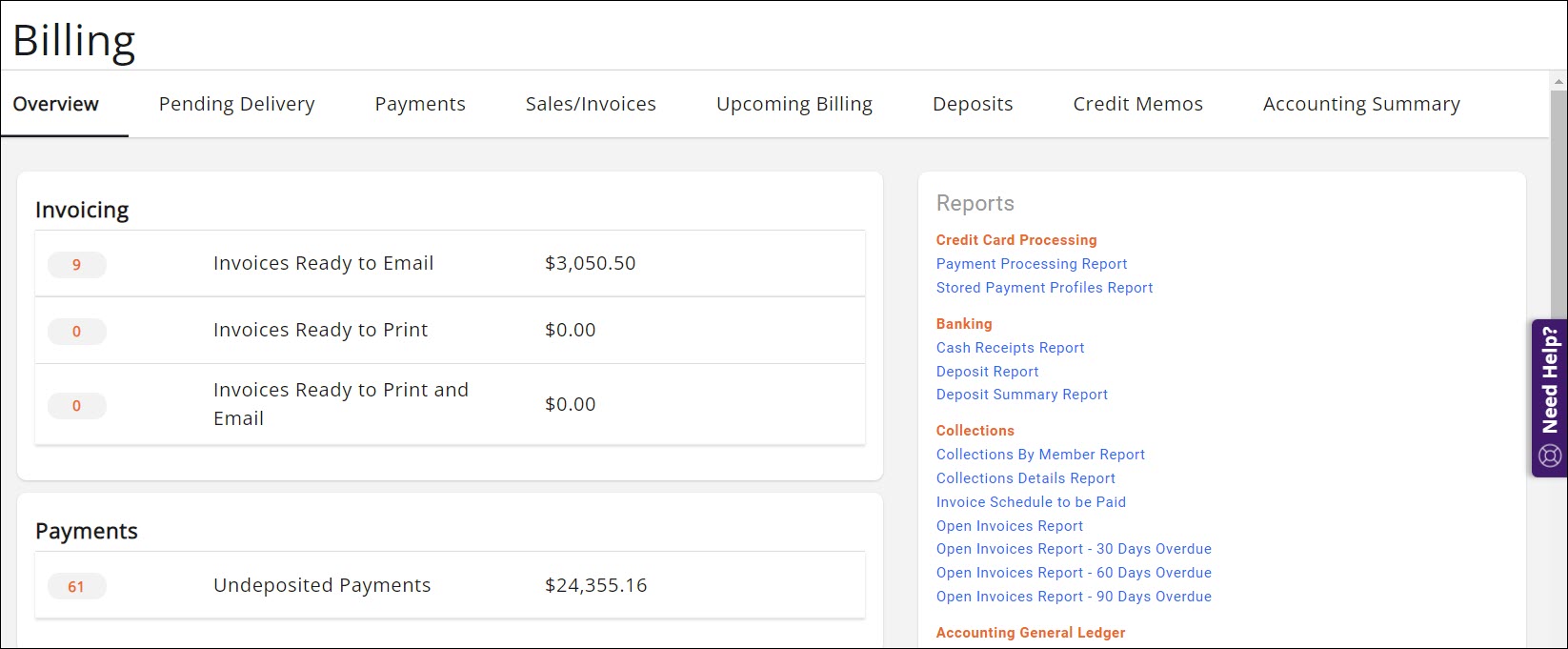Image resolution: width=1568 pixels, height=649 pixels.
Task: Click the vertical page scrollbar thumb
Action: coord(1558,205)
